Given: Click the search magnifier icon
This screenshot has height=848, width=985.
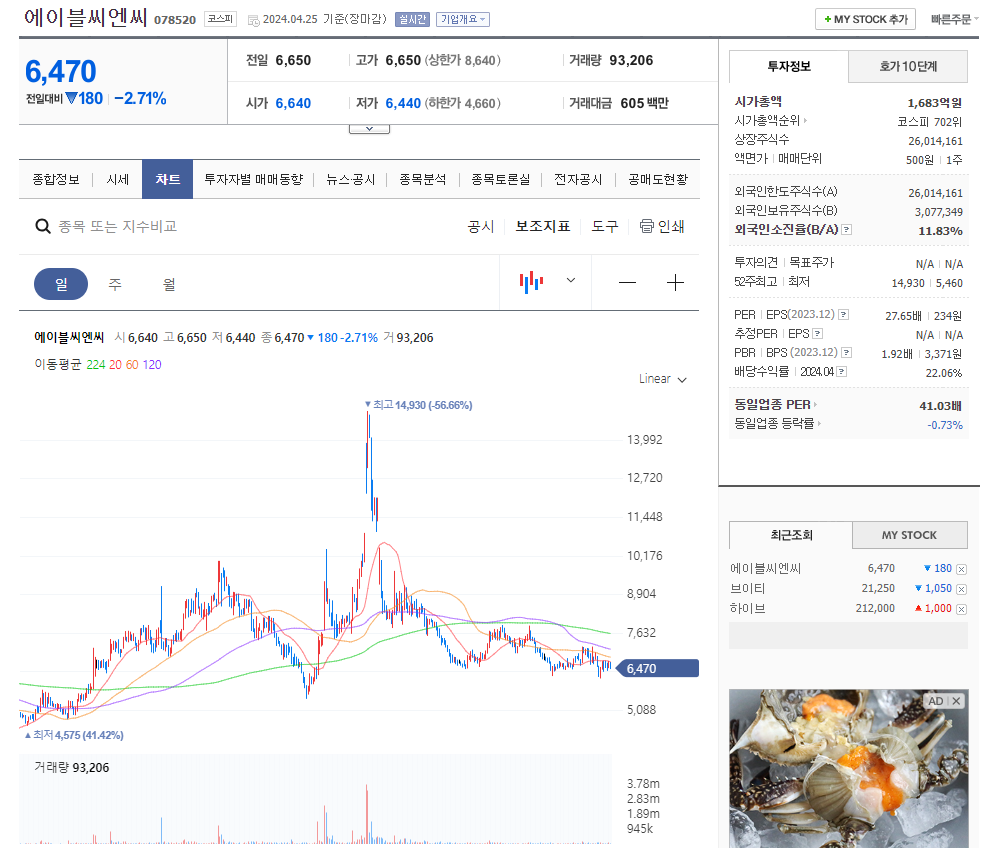Looking at the screenshot, I should (x=42, y=226).
